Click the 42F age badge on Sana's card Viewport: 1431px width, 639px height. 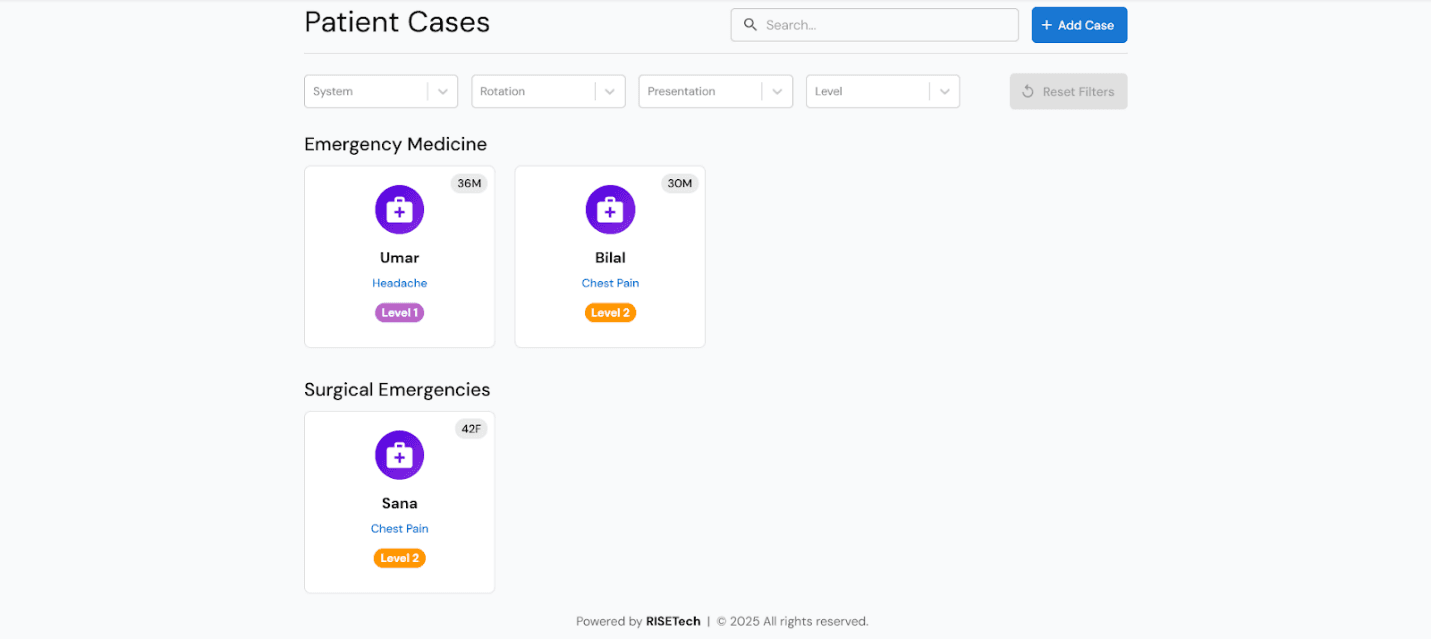click(470, 428)
